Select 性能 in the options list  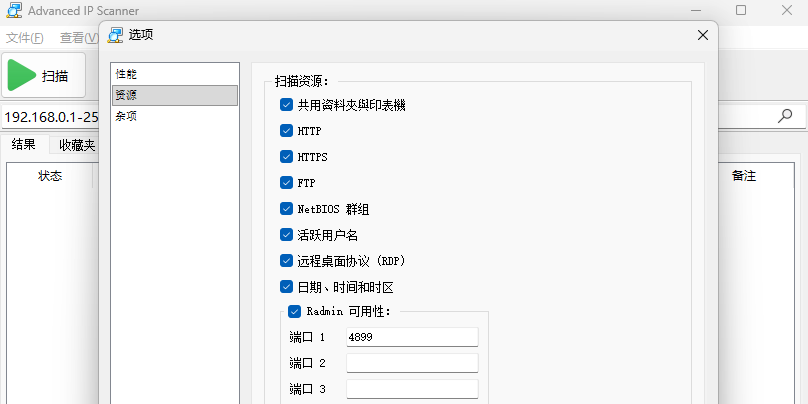coord(175,74)
